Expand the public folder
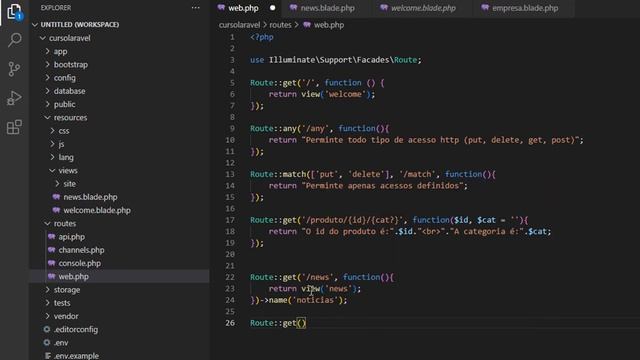This screenshot has width=640, height=360. pyautogui.click(x=47, y=104)
